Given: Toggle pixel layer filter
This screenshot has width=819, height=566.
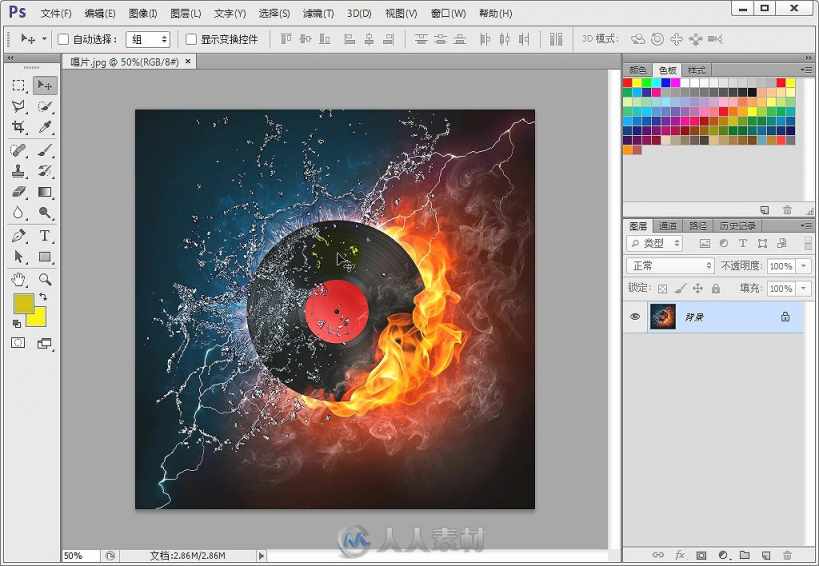Looking at the screenshot, I should point(705,243).
